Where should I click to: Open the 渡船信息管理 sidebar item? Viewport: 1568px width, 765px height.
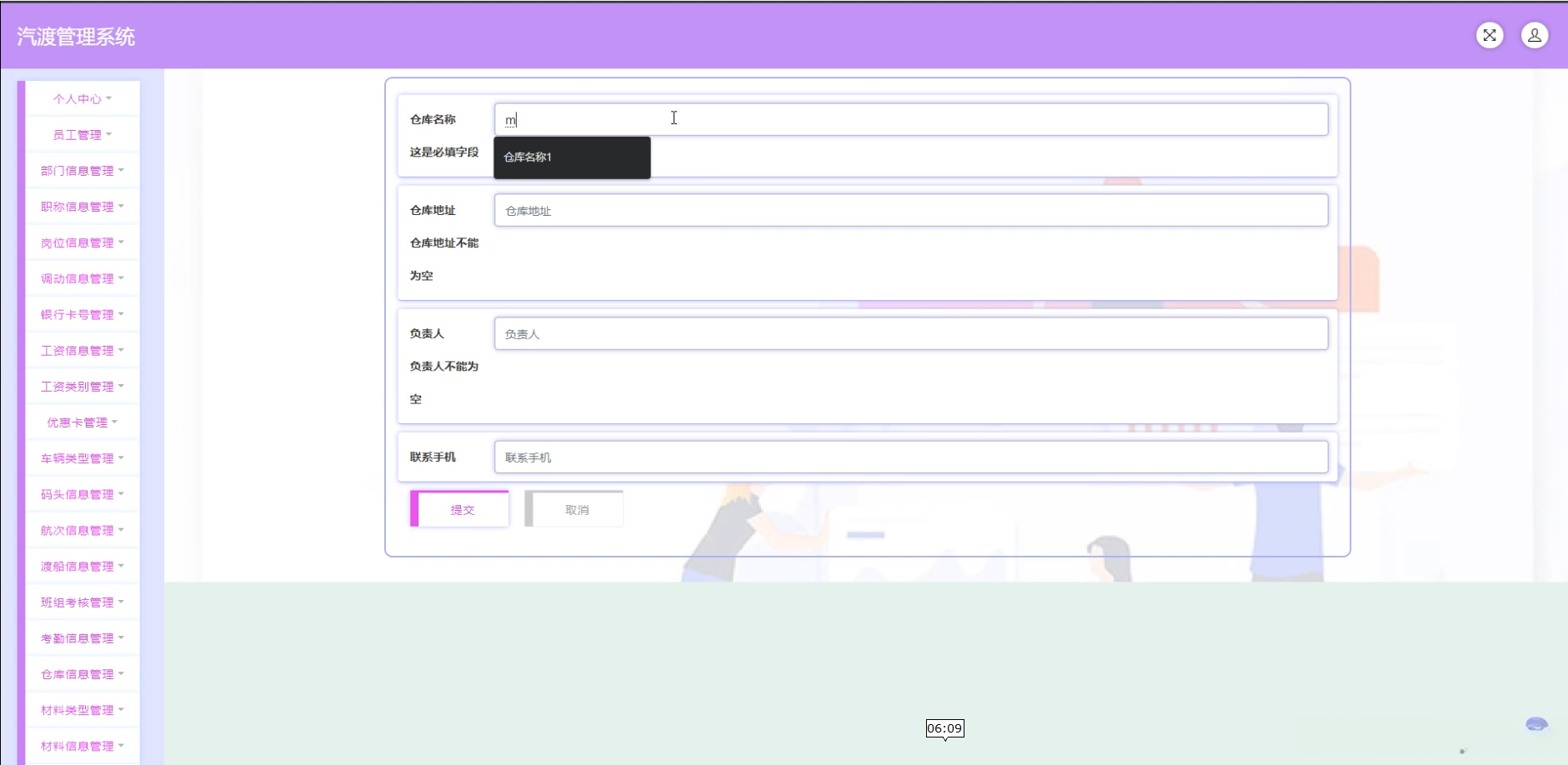[x=83, y=566]
